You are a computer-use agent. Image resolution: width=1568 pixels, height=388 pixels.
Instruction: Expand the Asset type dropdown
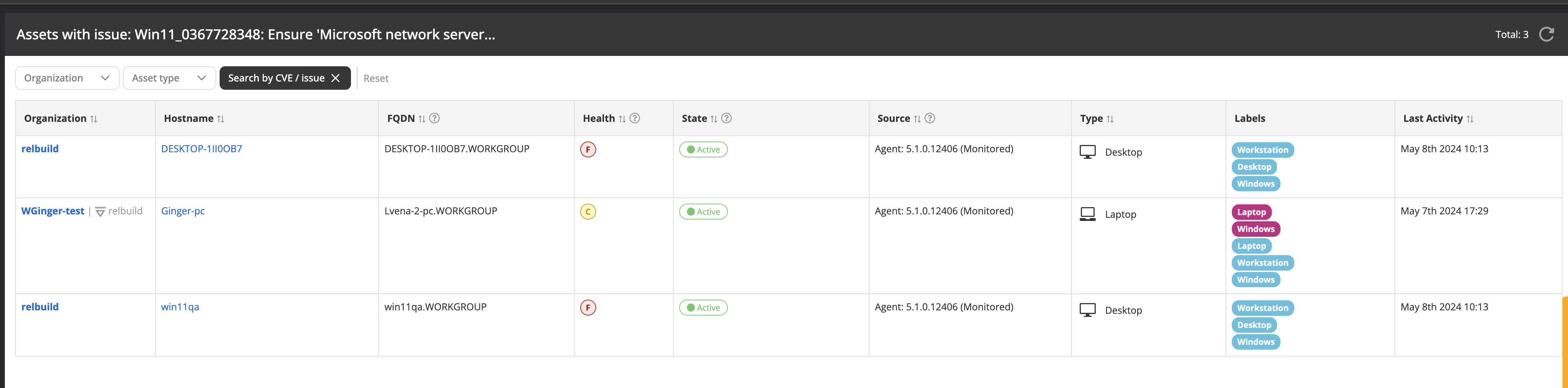click(x=169, y=78)
